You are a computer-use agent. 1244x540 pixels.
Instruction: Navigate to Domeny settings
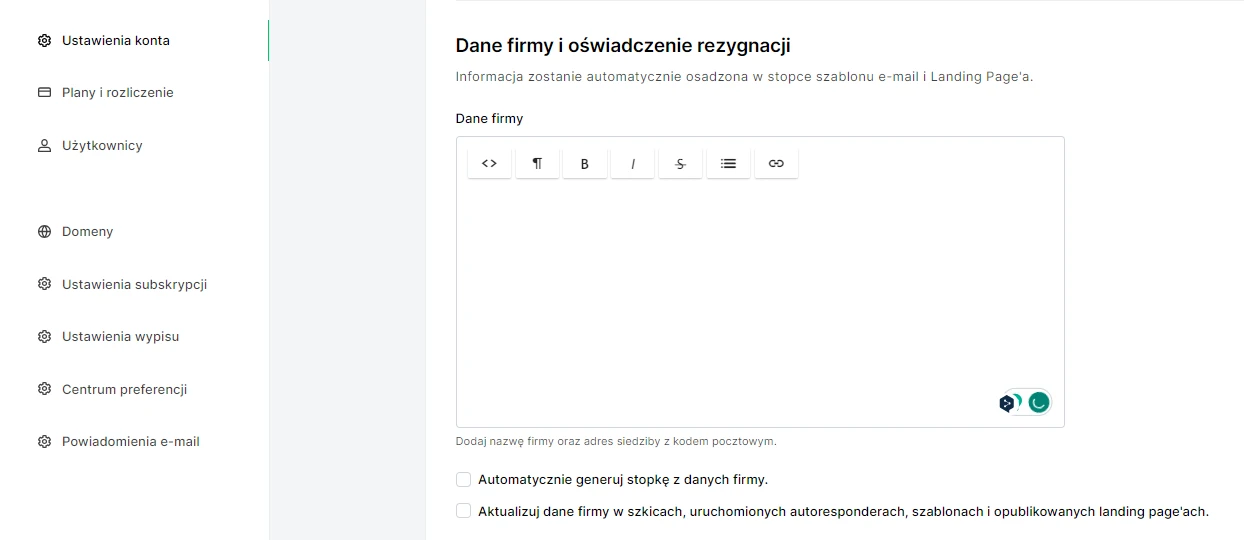tap(87, 232)
